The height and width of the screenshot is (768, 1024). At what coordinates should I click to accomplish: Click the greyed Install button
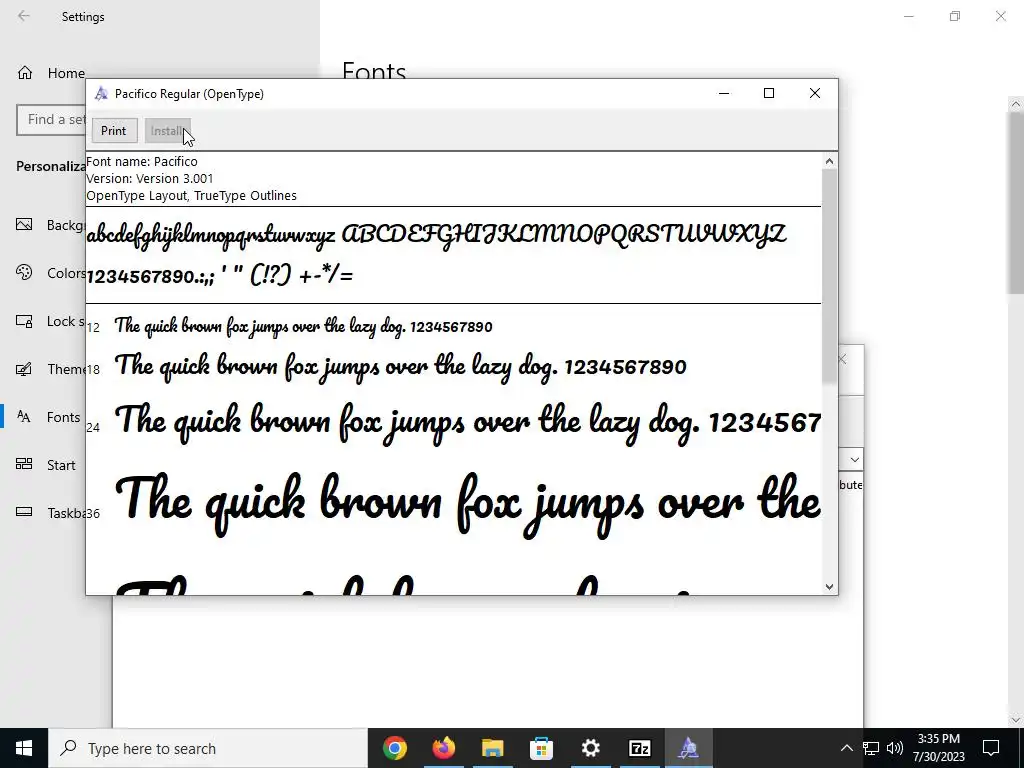[x=167, y=131]
